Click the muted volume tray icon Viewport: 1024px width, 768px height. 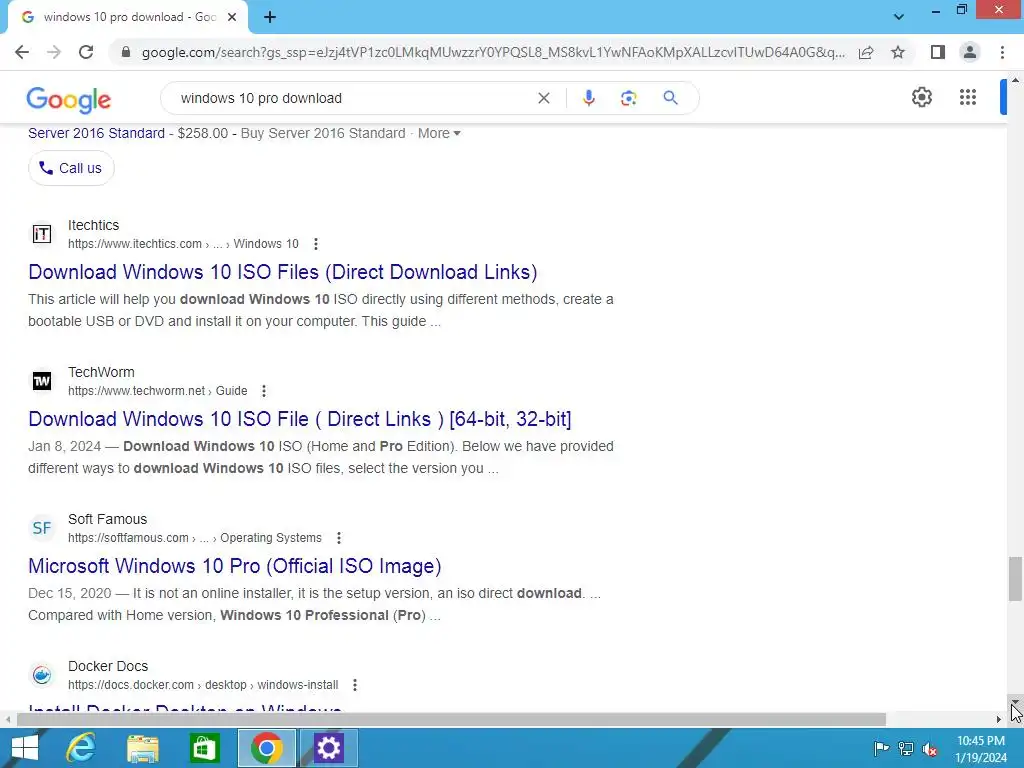[x=930, y=748]
